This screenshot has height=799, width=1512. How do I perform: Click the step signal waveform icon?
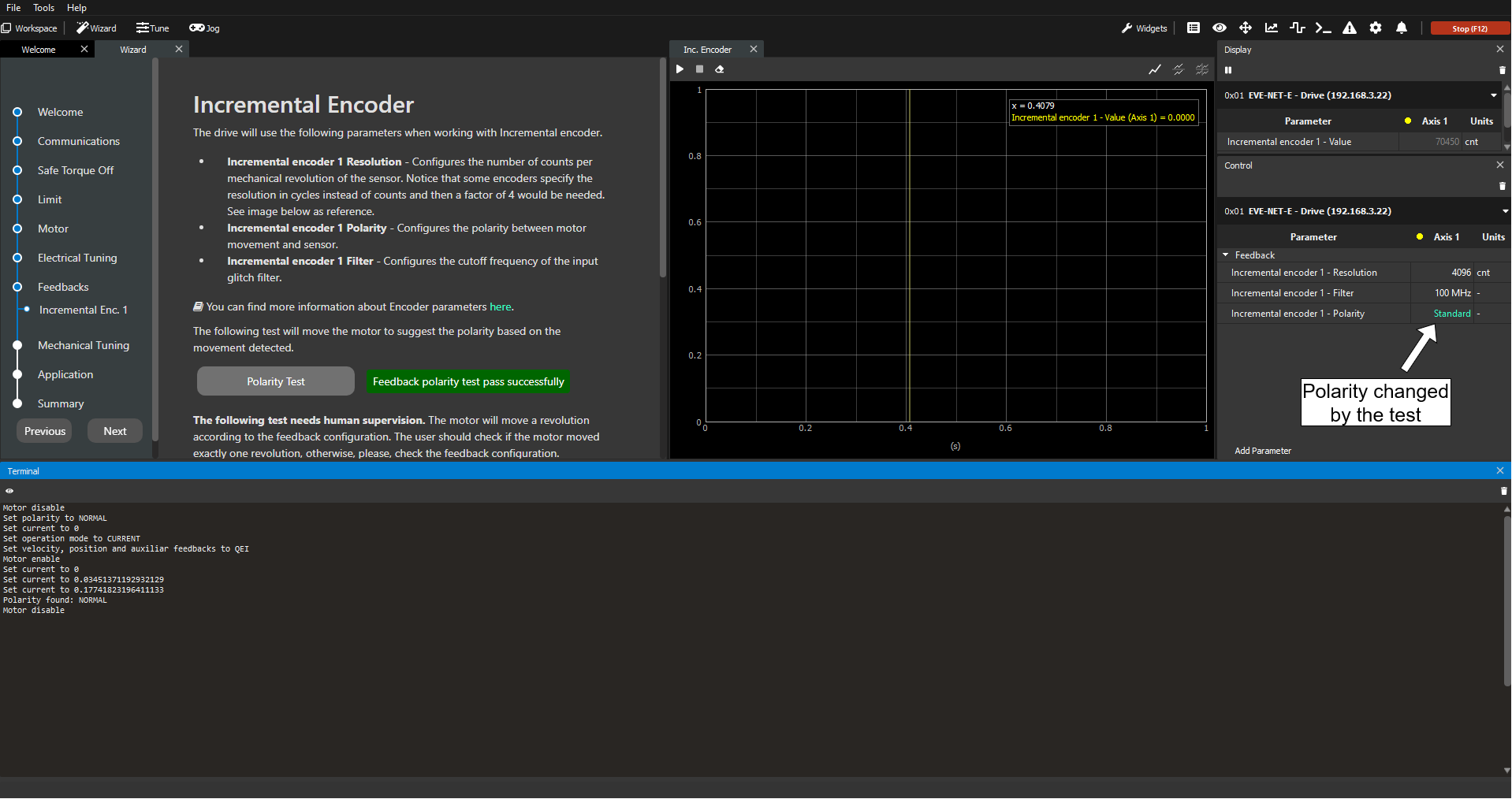(x=1297, y=28)
